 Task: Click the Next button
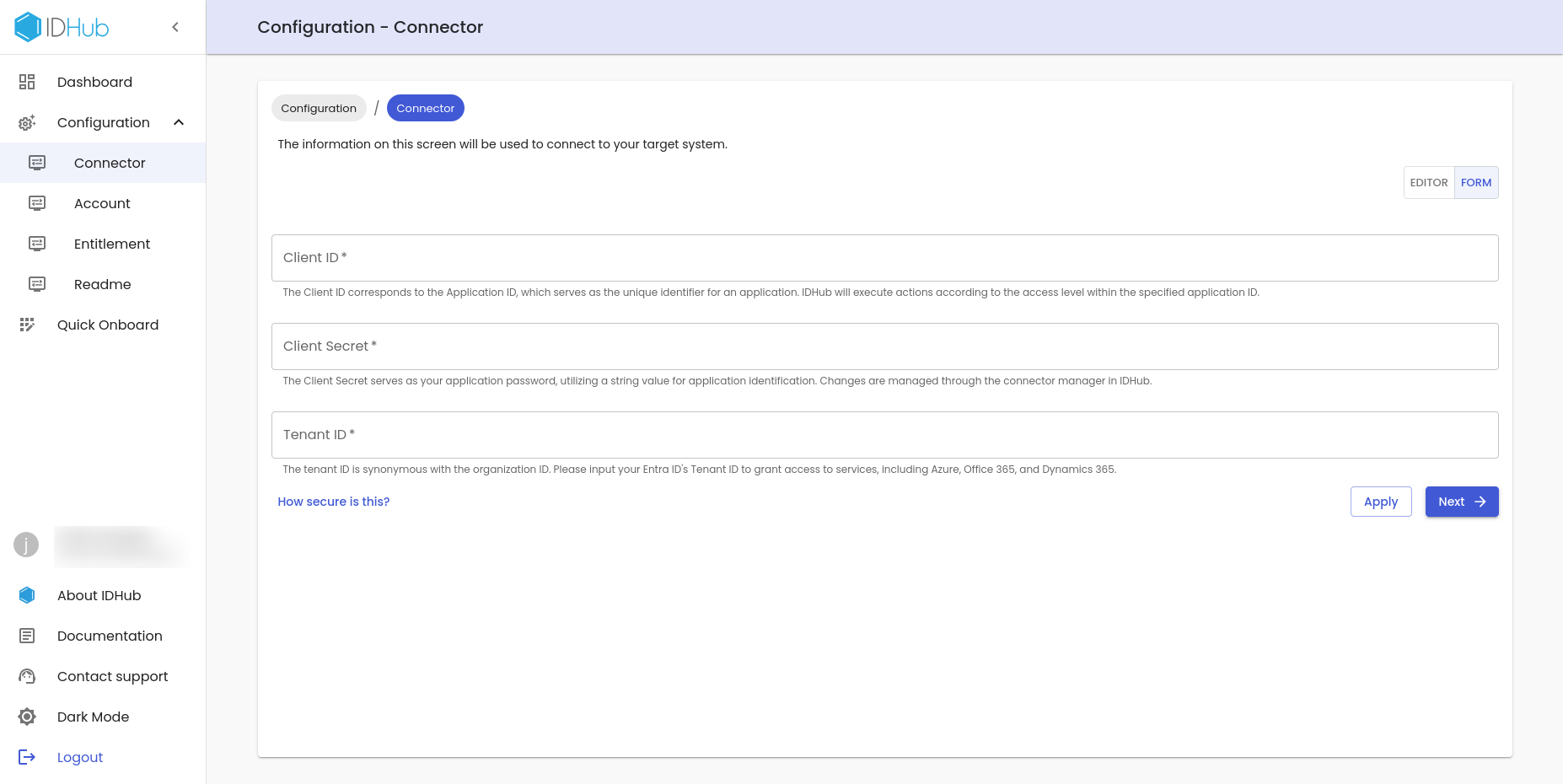[x=1461, y=502]
